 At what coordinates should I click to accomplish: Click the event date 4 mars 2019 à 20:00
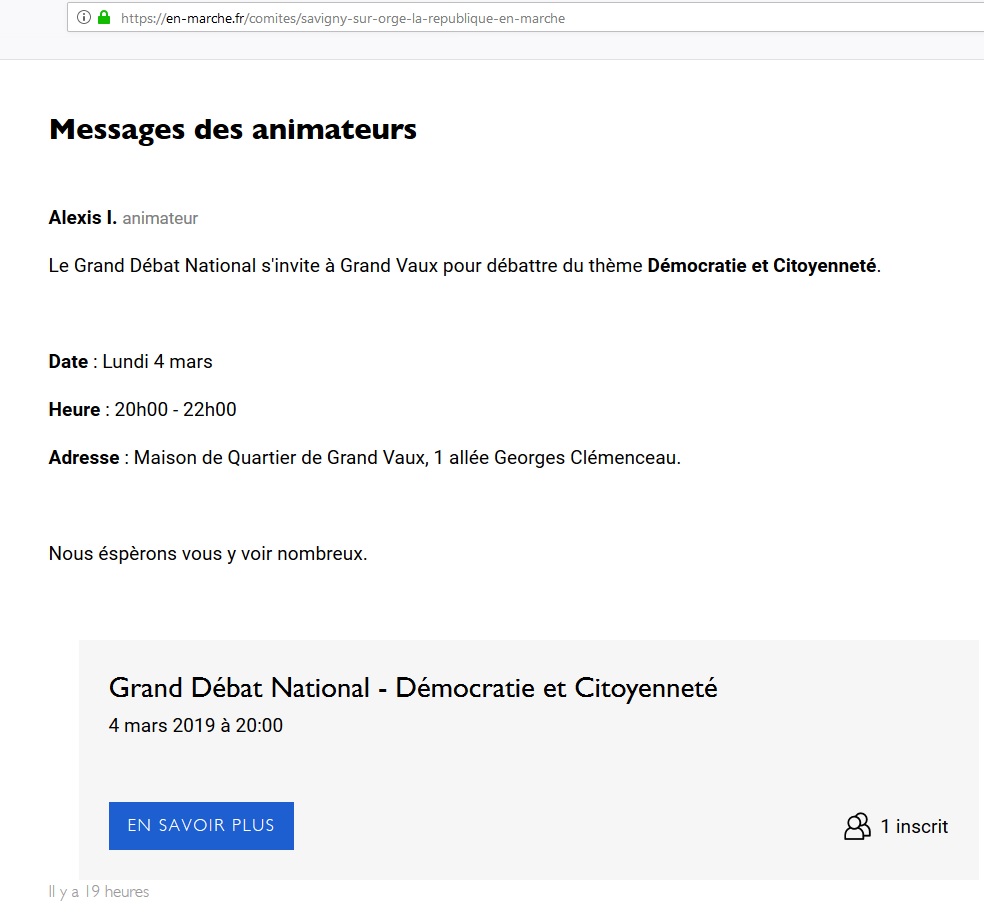195,725
